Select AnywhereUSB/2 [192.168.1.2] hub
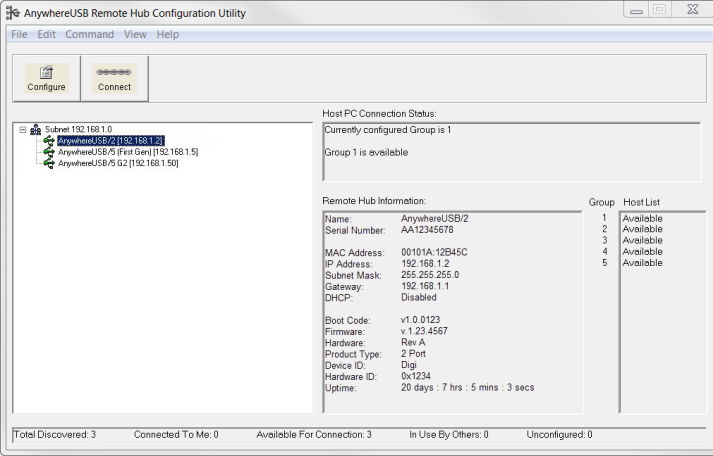713x456 pixels. pos(110,141)
